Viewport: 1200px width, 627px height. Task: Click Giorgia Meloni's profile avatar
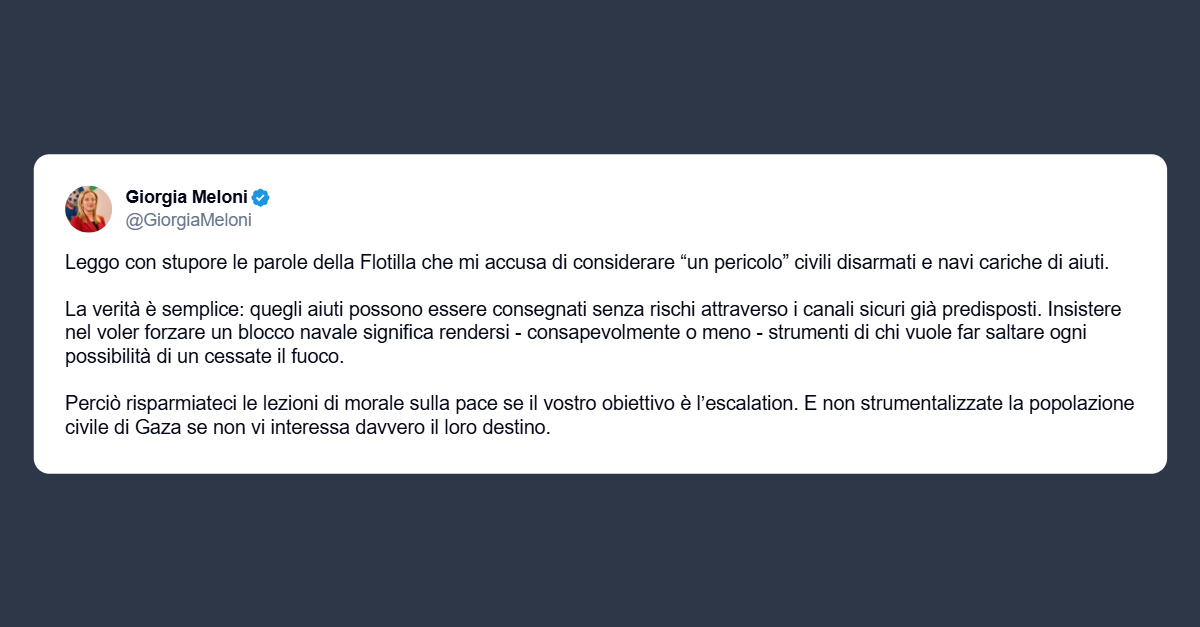(x=88, y=209)
